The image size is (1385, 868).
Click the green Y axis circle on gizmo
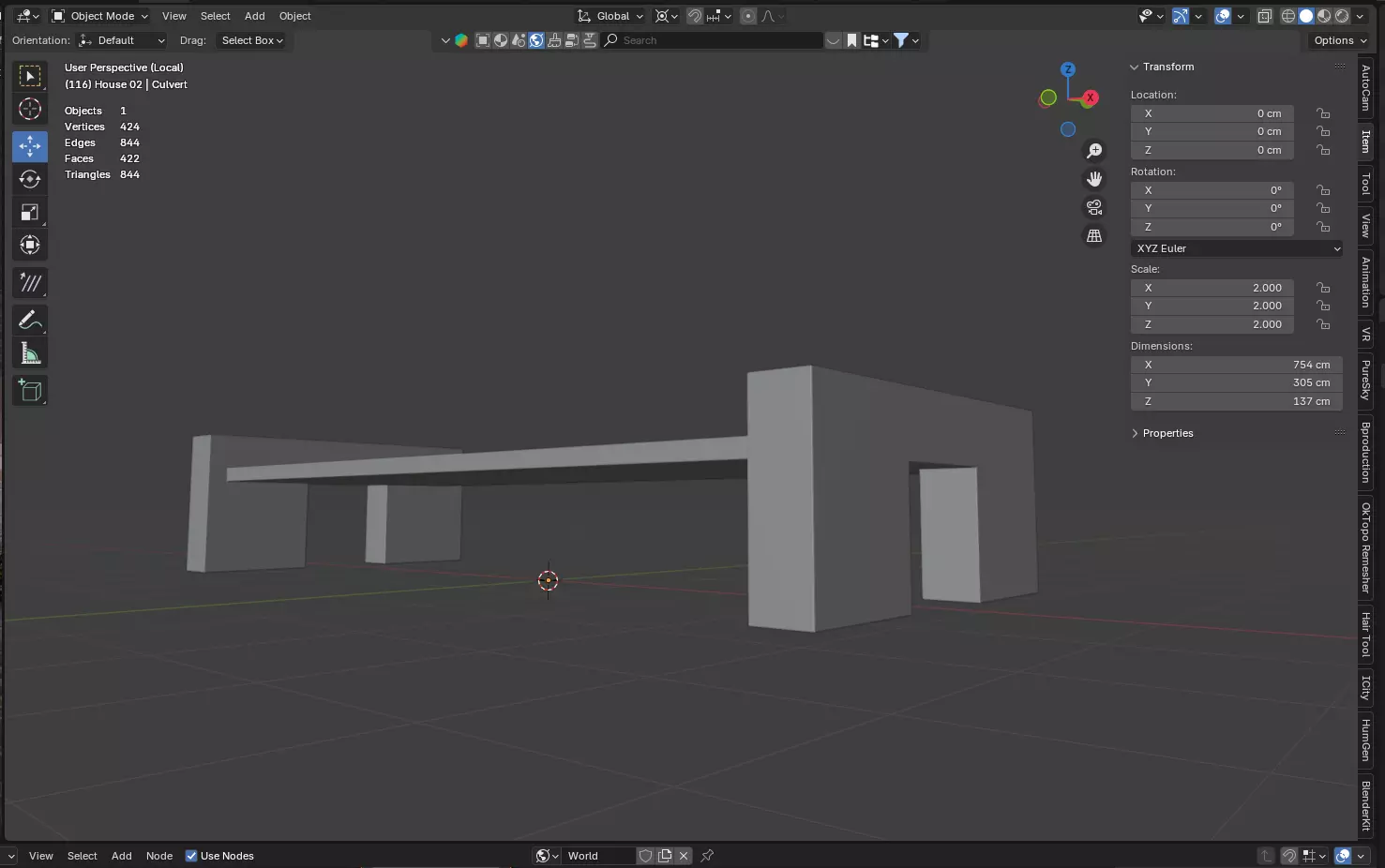[1048, 97]
